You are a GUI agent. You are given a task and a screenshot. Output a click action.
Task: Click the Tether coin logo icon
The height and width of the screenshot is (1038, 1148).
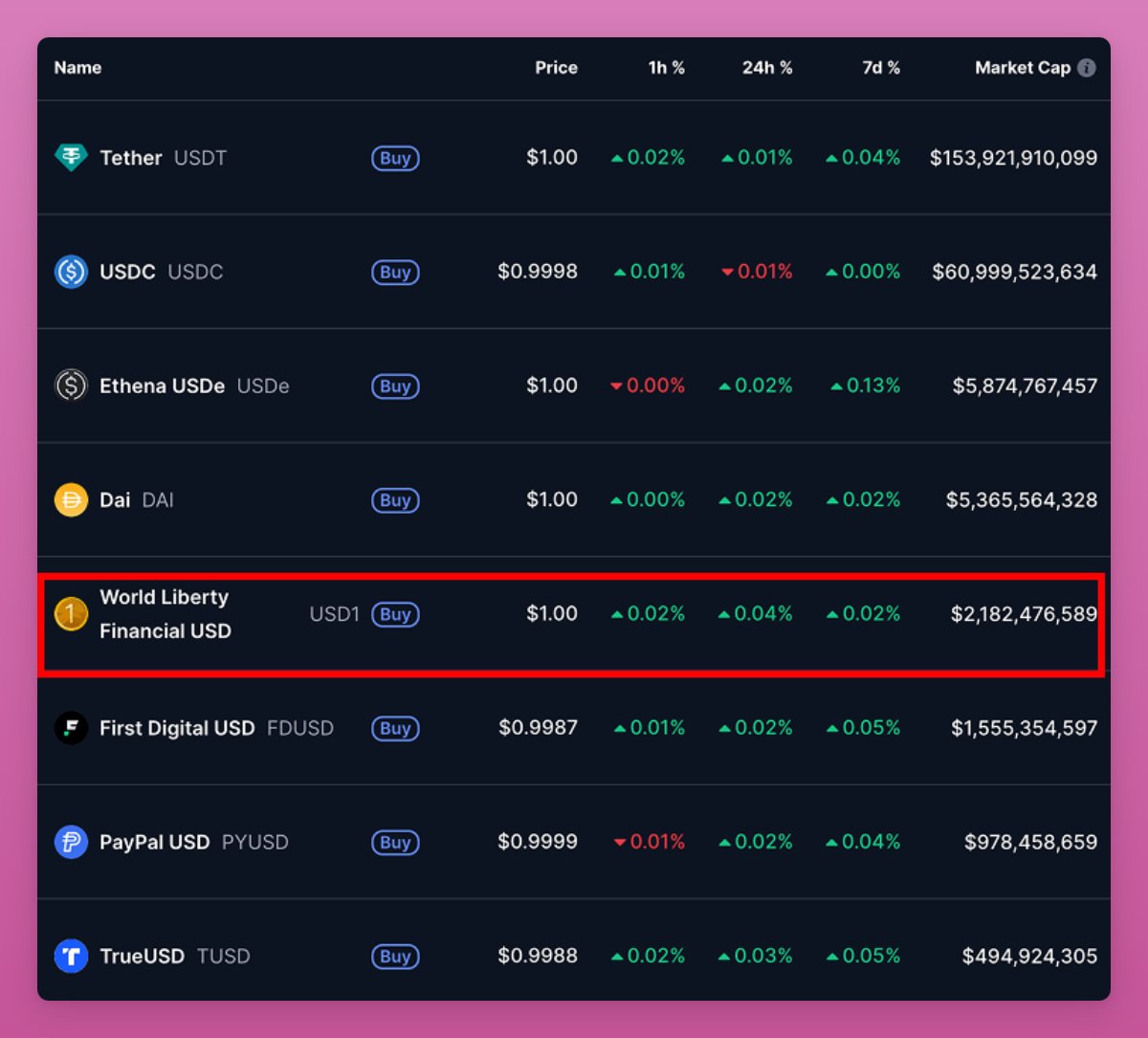click(71, 158)
